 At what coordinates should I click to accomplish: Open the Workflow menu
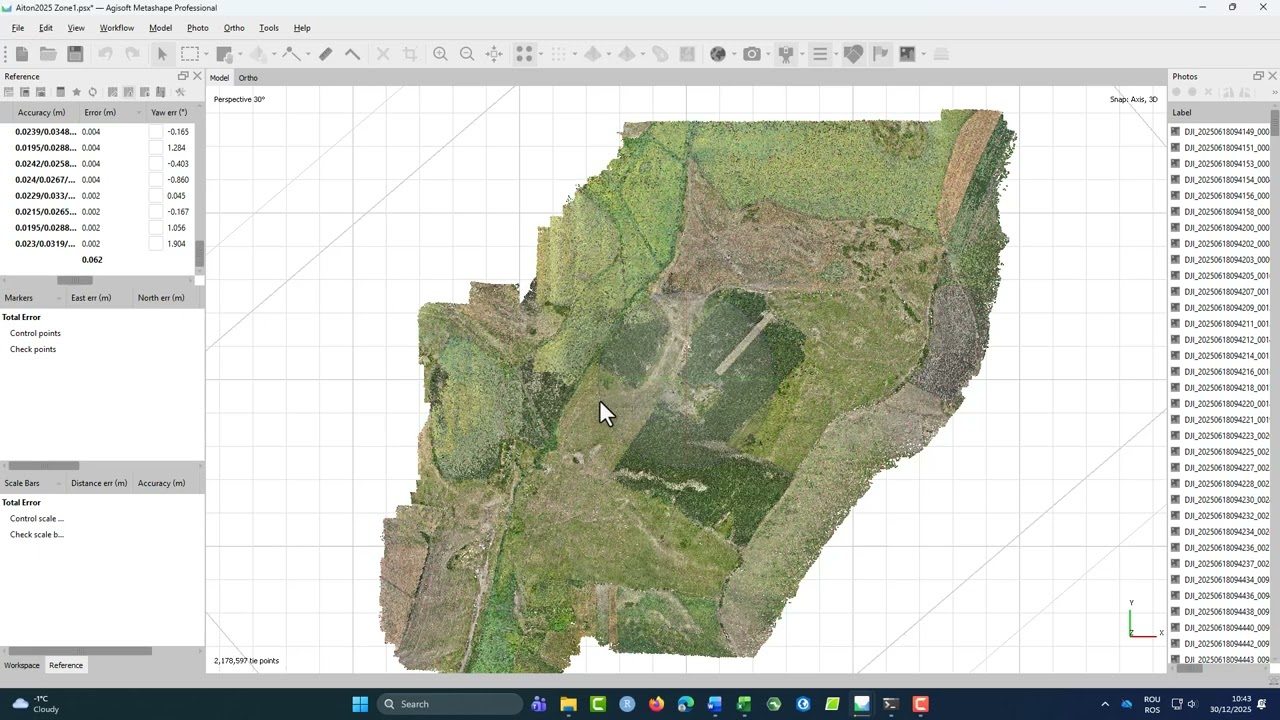point(117,28)
